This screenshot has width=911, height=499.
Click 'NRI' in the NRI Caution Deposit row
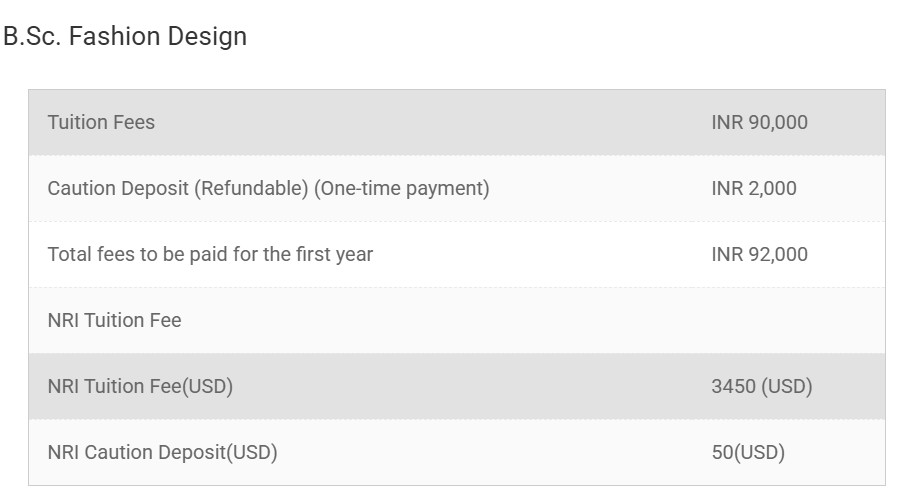[x=63, y=452]
